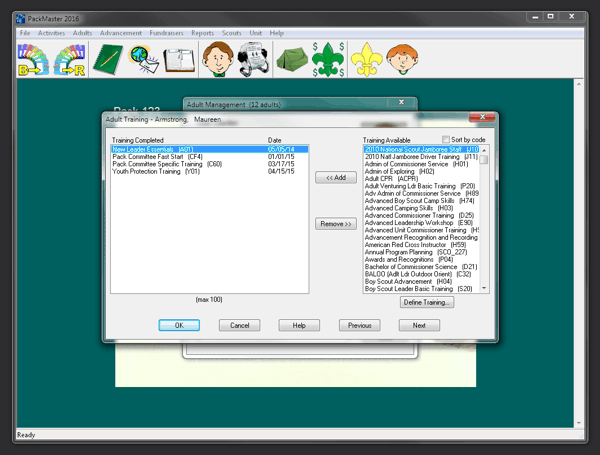Open the Adults menu
Screen dimensions: 600x455
[x=82, y=33]
